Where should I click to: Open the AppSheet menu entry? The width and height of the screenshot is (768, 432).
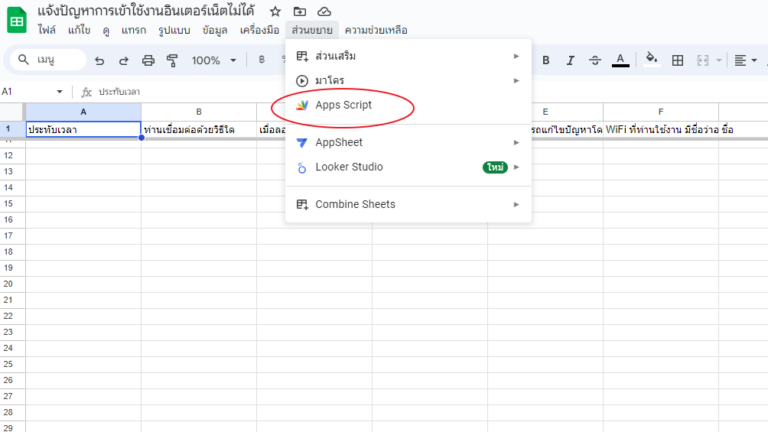point(338,143)
